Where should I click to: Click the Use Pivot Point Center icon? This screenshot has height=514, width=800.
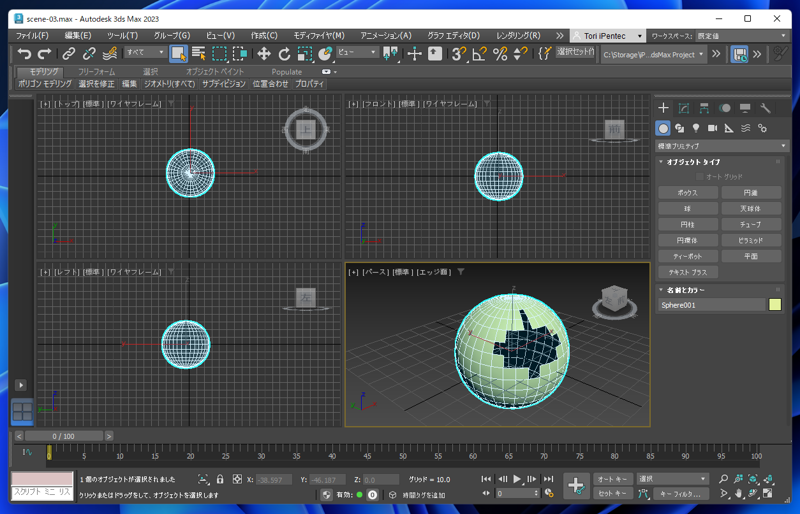click(x=390, y=53)
